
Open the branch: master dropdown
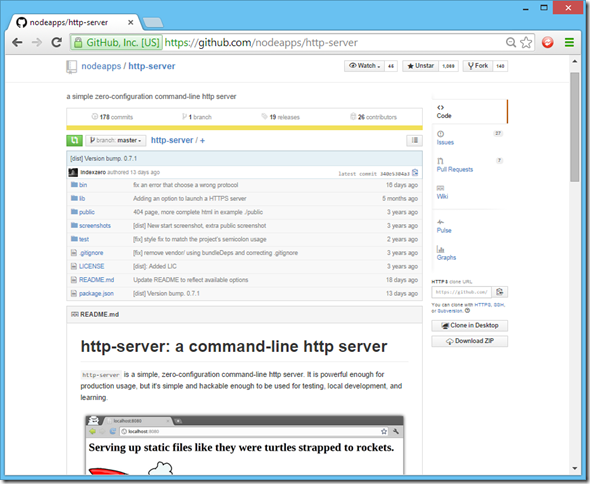point(116,140)
